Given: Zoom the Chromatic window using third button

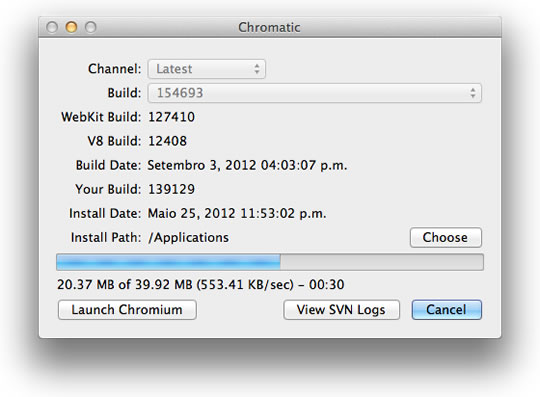Looking at the screenshot, I should coord(91,27).
